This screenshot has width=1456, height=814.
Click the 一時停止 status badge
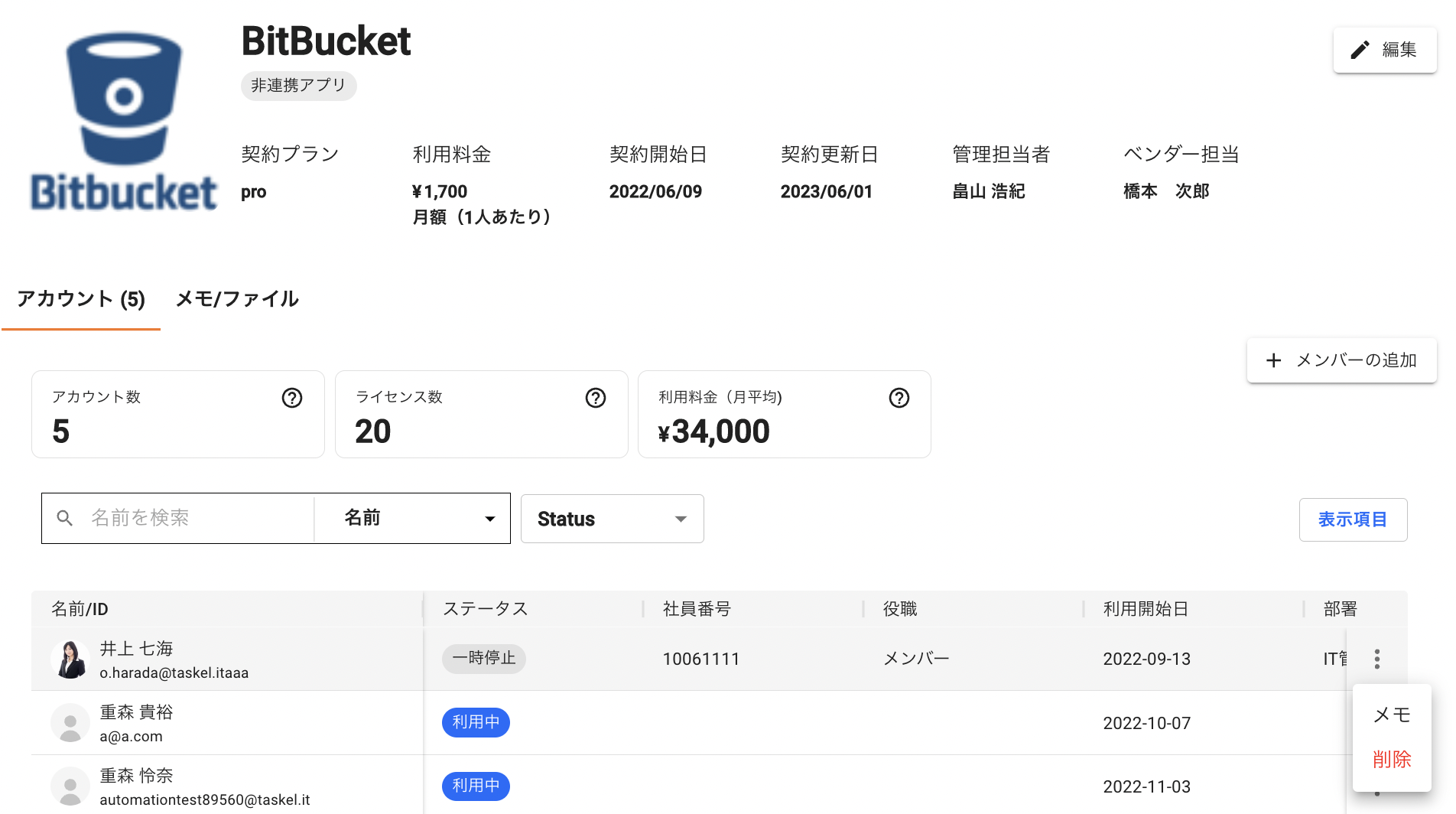[483, 659]
